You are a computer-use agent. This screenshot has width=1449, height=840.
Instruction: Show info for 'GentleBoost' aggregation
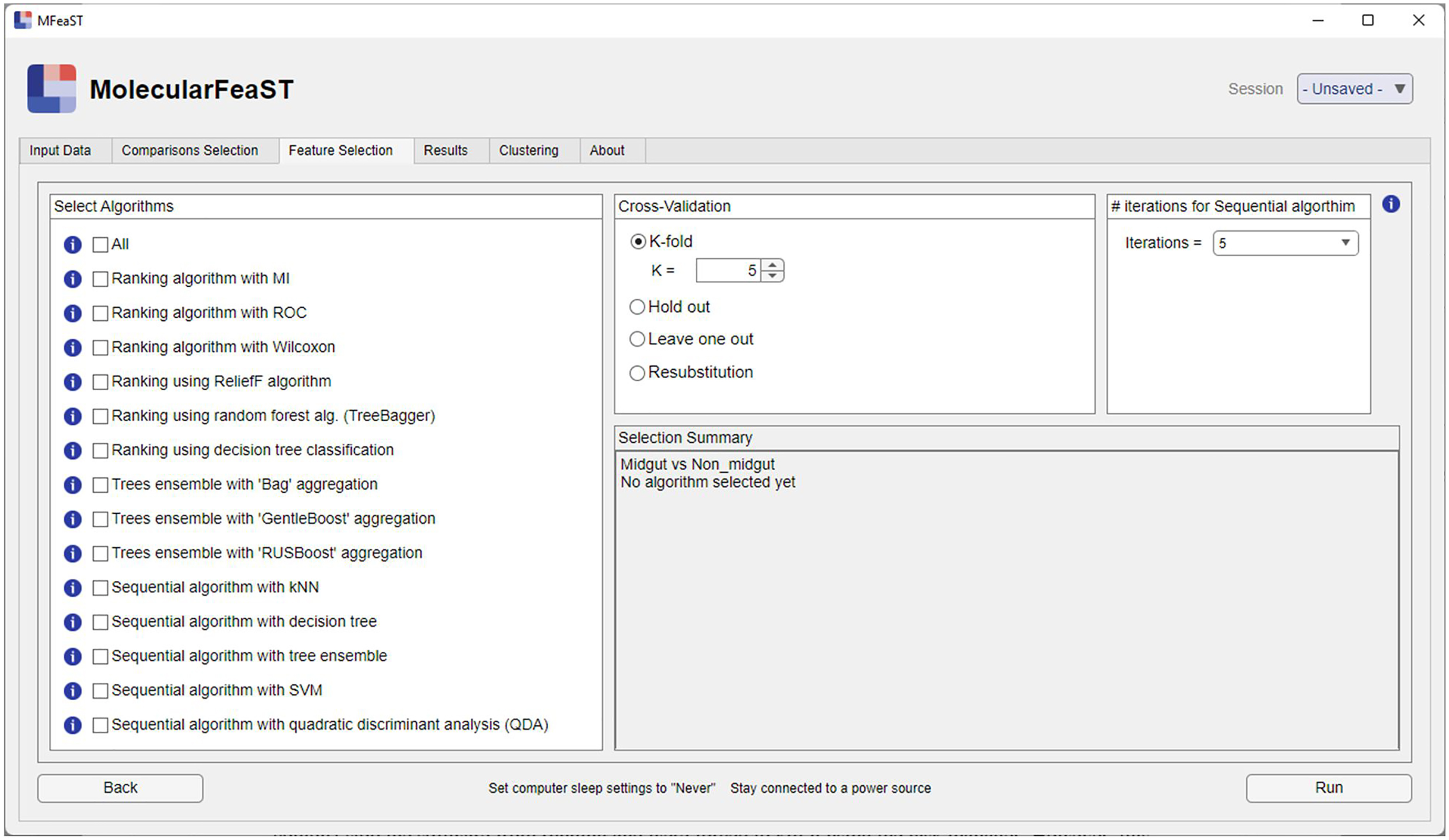[72, 519]
